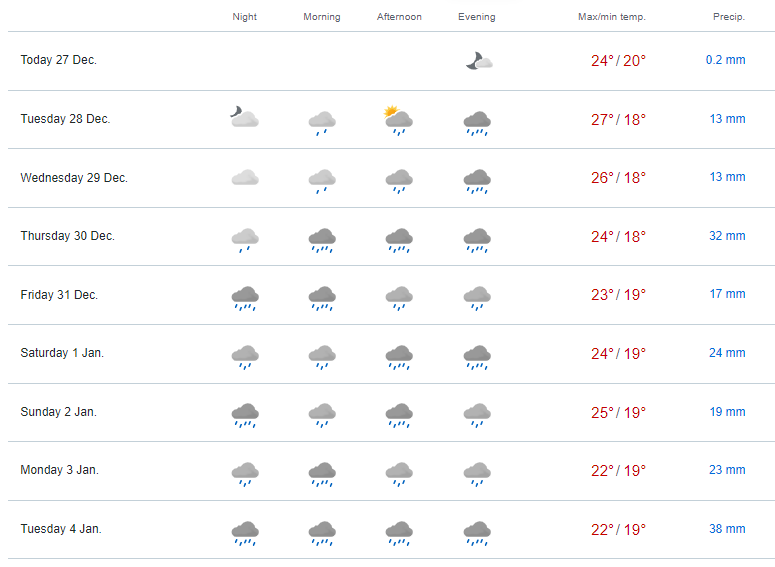Click the Tuesday 4 Jan. evening rain icon
The height and width of the screenshot is (567, 775).
[477, 533]
